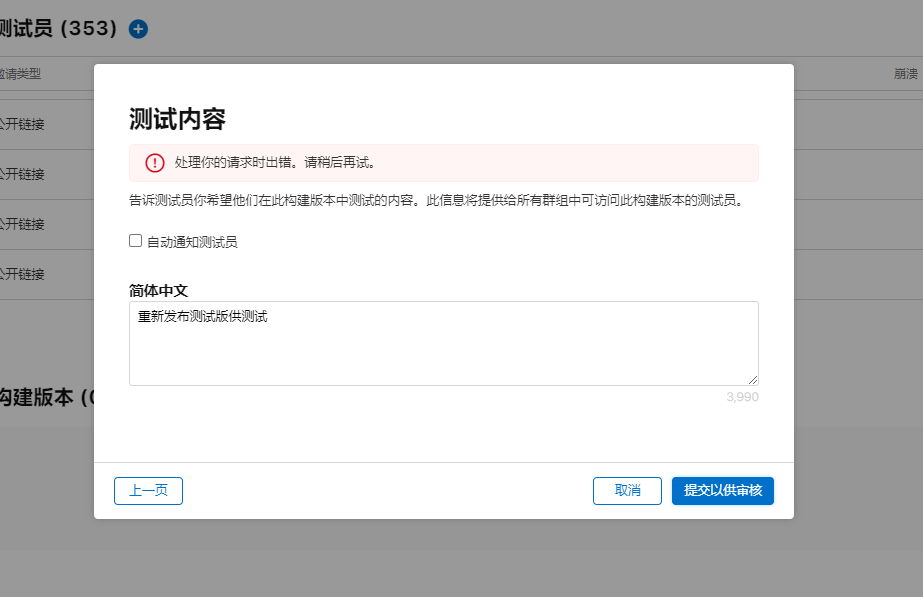This screenshot has width=923, height=597.
Task: Select the third 公开链接 tester row
Action: point(22,224)
